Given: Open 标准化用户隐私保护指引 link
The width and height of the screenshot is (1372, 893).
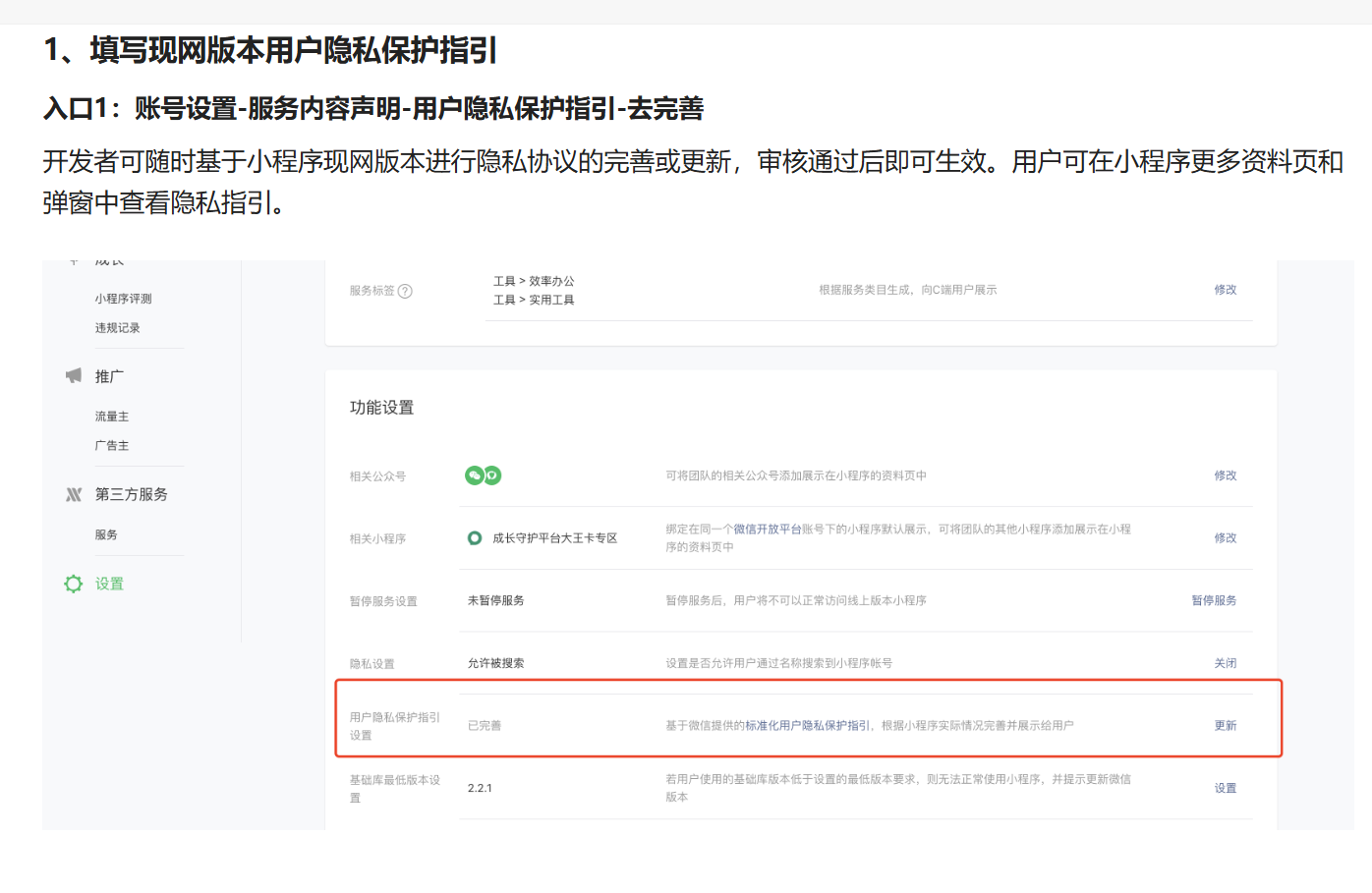Looking at the screenshot, I should (807, 726).
